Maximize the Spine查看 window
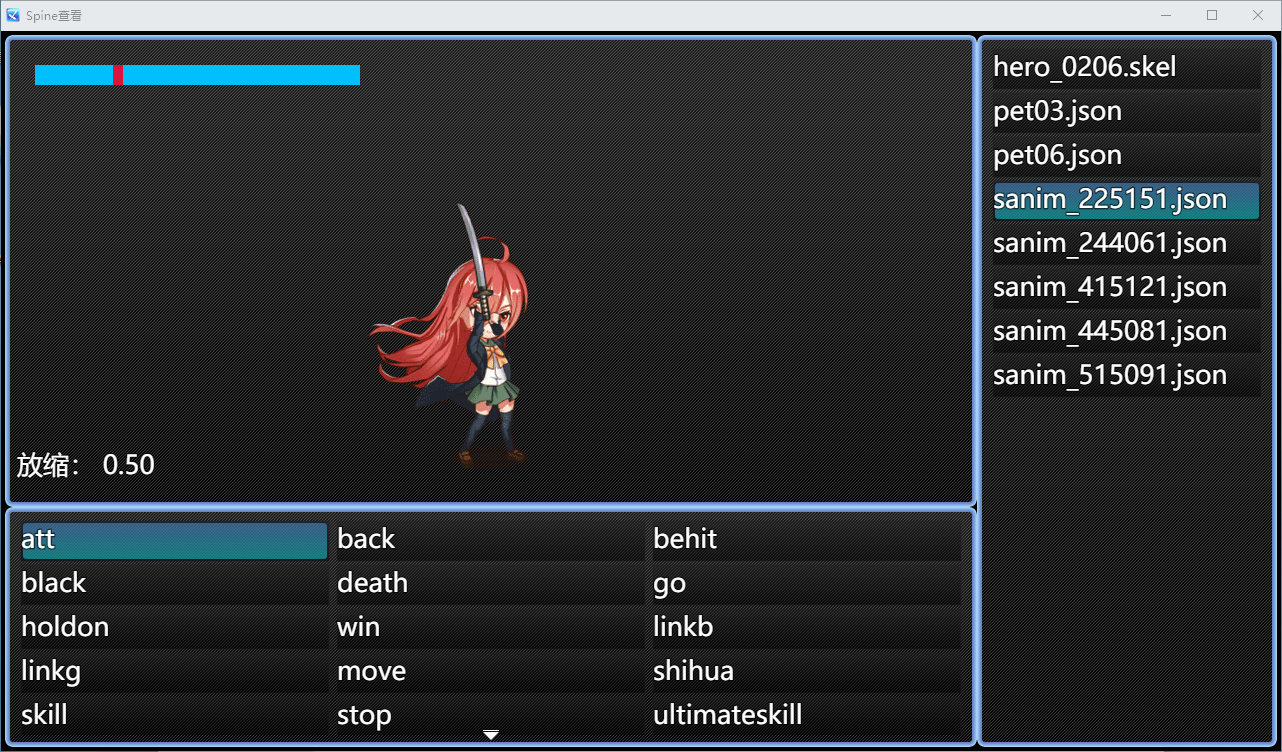The height and width of the screenshot is (752, 1282). tap(1212, 15)
